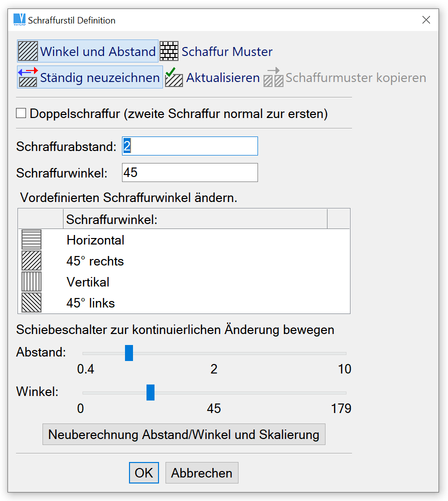
Task: Open the Schaffur Muster brick pattern icon
Action: click(x=169, y=51)
